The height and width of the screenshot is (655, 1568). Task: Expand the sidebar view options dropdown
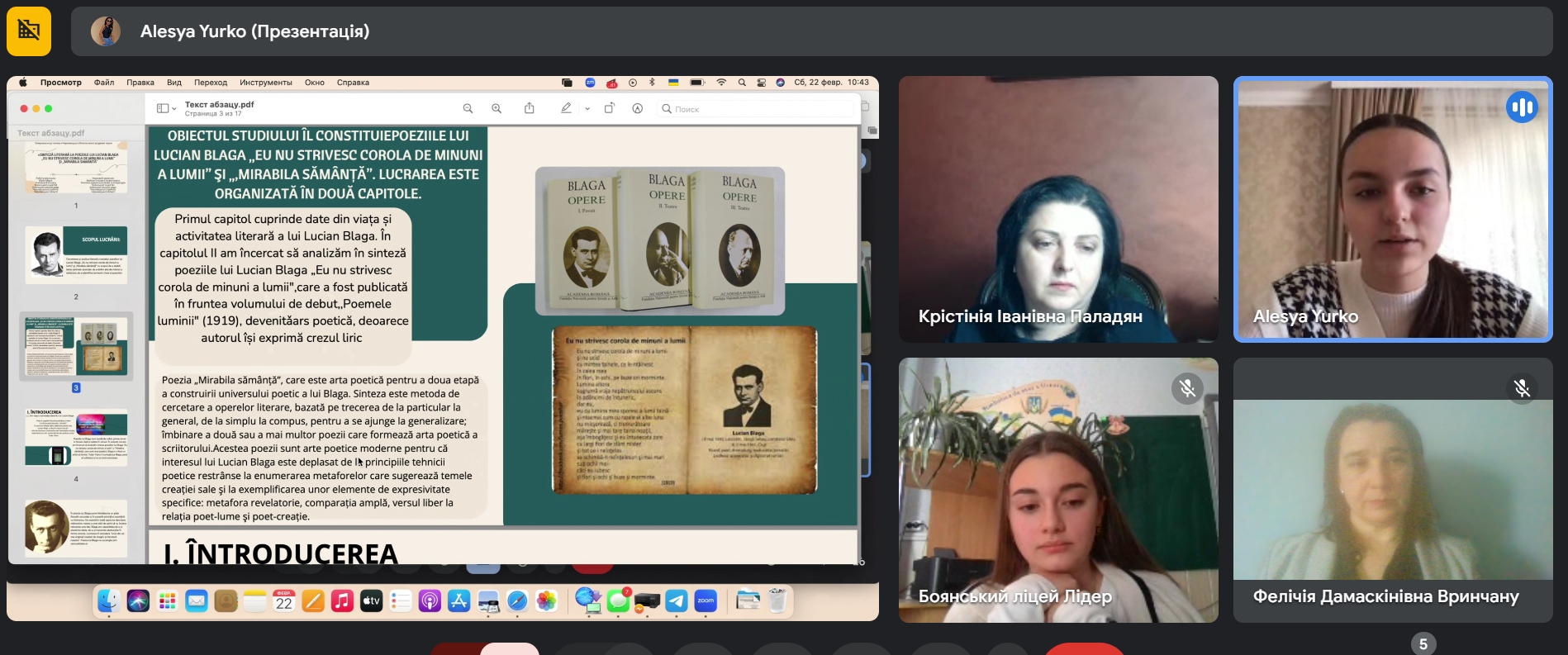(x=167, y=108)
